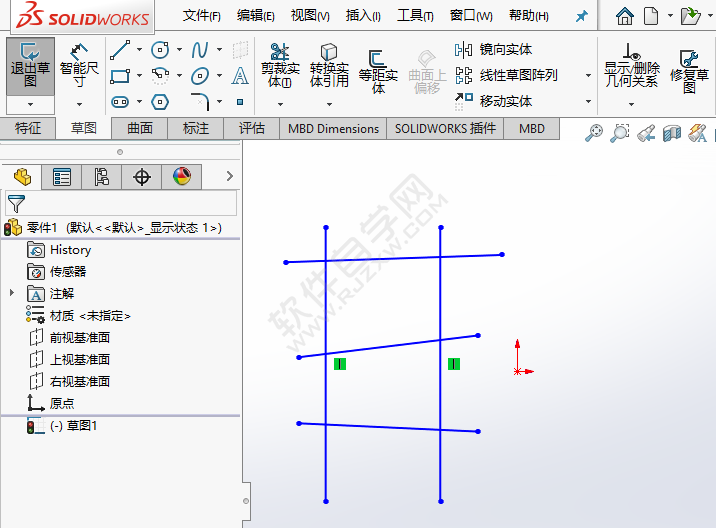Switch to the MBD Dimensions tab
Screen dimensions: 716x528
tap(333, 129)
